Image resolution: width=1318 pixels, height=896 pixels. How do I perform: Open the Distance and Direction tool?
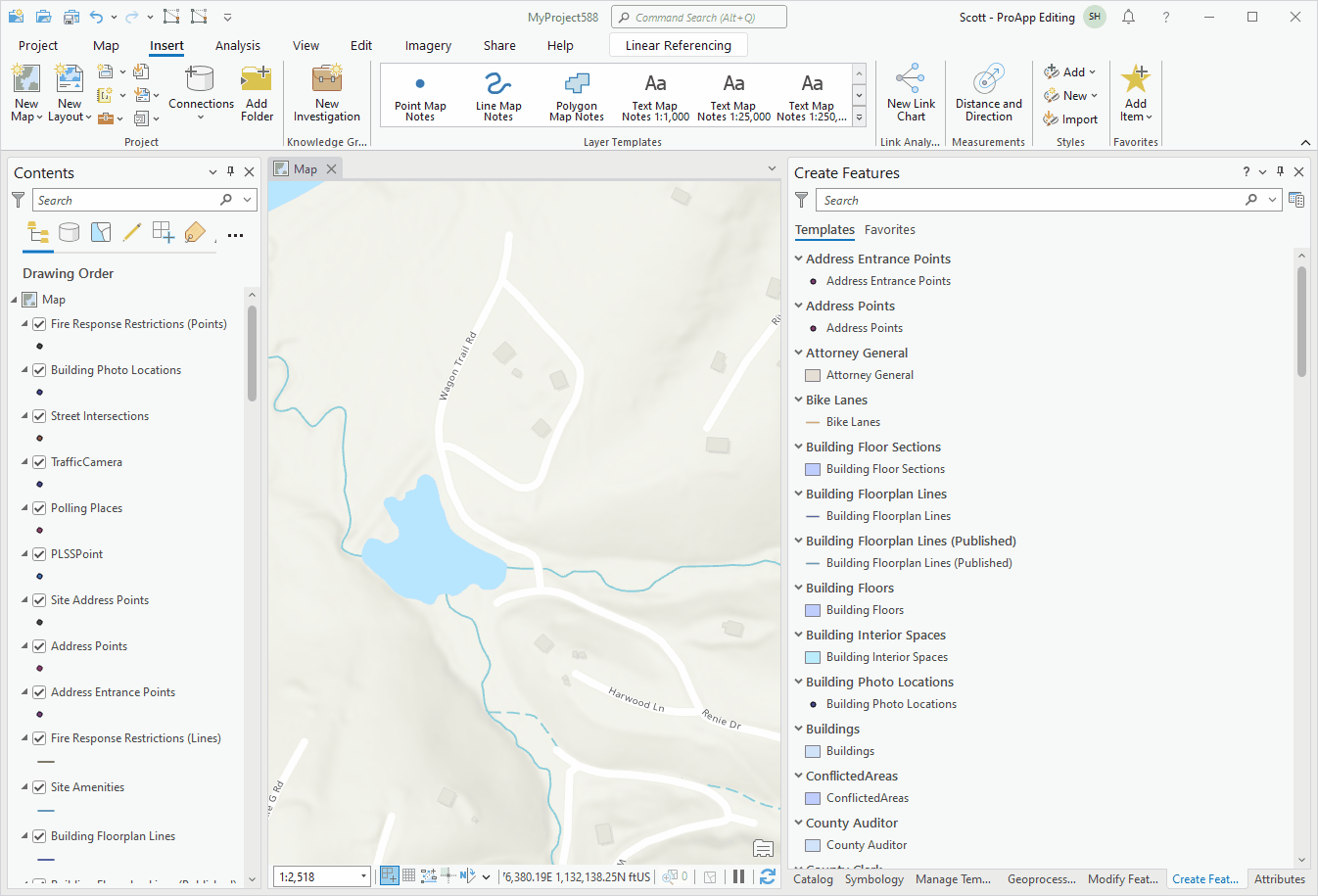tap(988, 93)
